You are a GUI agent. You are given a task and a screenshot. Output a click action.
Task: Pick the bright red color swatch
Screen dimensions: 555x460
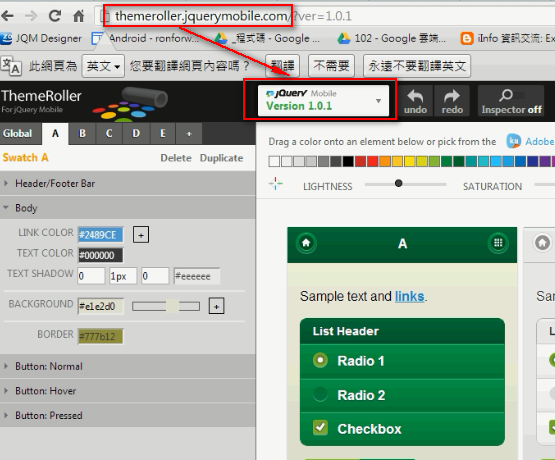(x=372, y=161)
